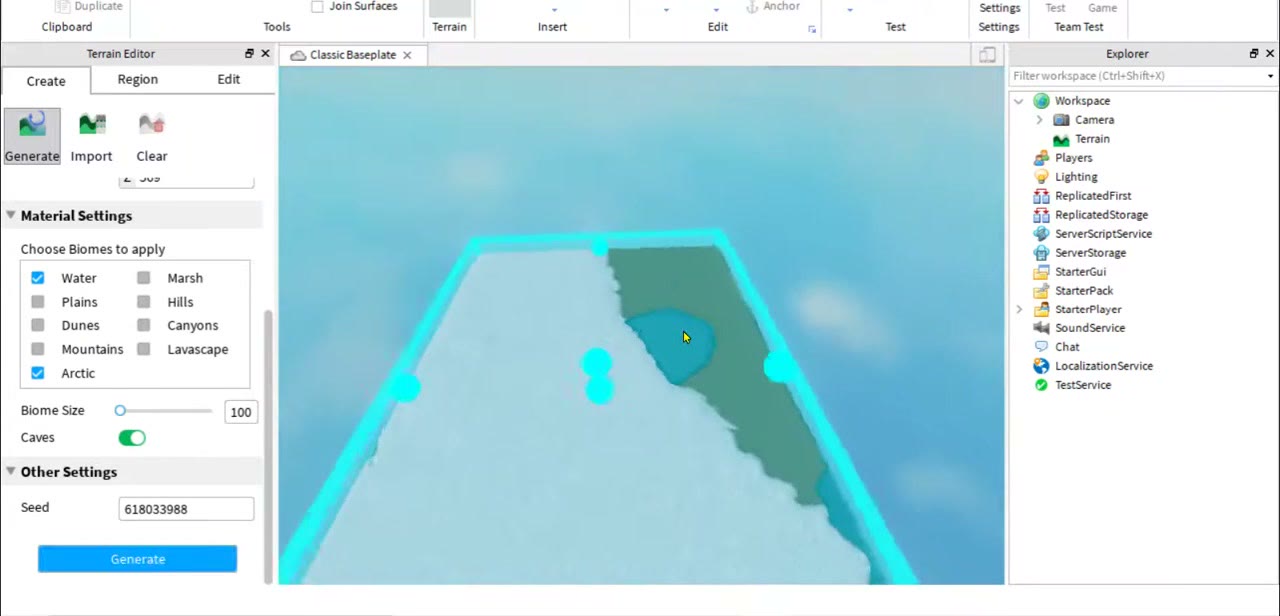This screenshot has height=616, width=1280.
Task: Check the Marsh biome checkbox
Action: 144,278
